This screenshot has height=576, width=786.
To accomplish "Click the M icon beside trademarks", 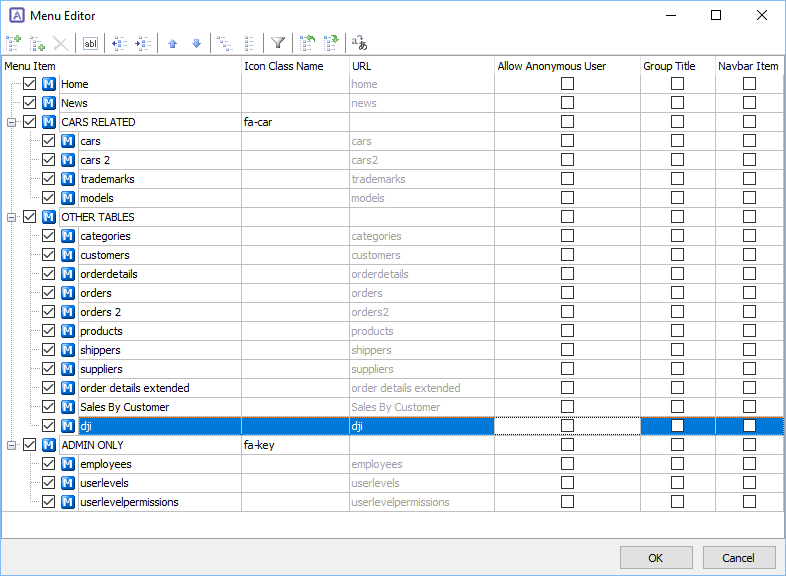I will pyautogui.click(x=68, y=179).
